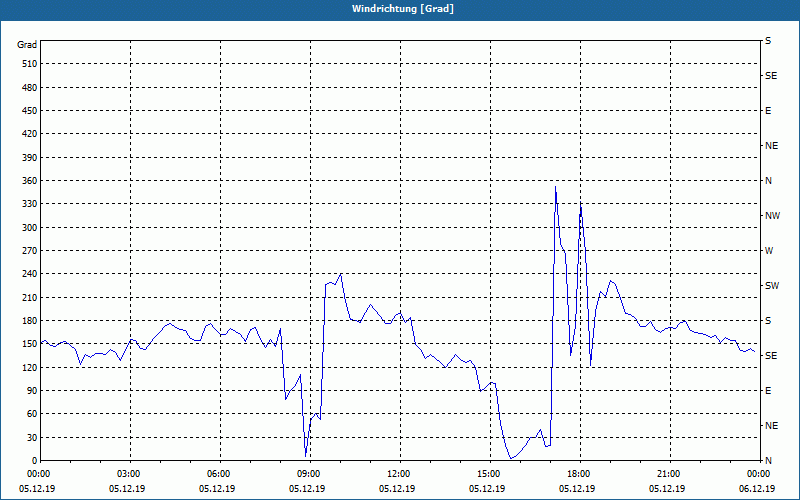The image size is (800, 500).
Task: Click the '18:00' time label
Action: tap(581, 474)
